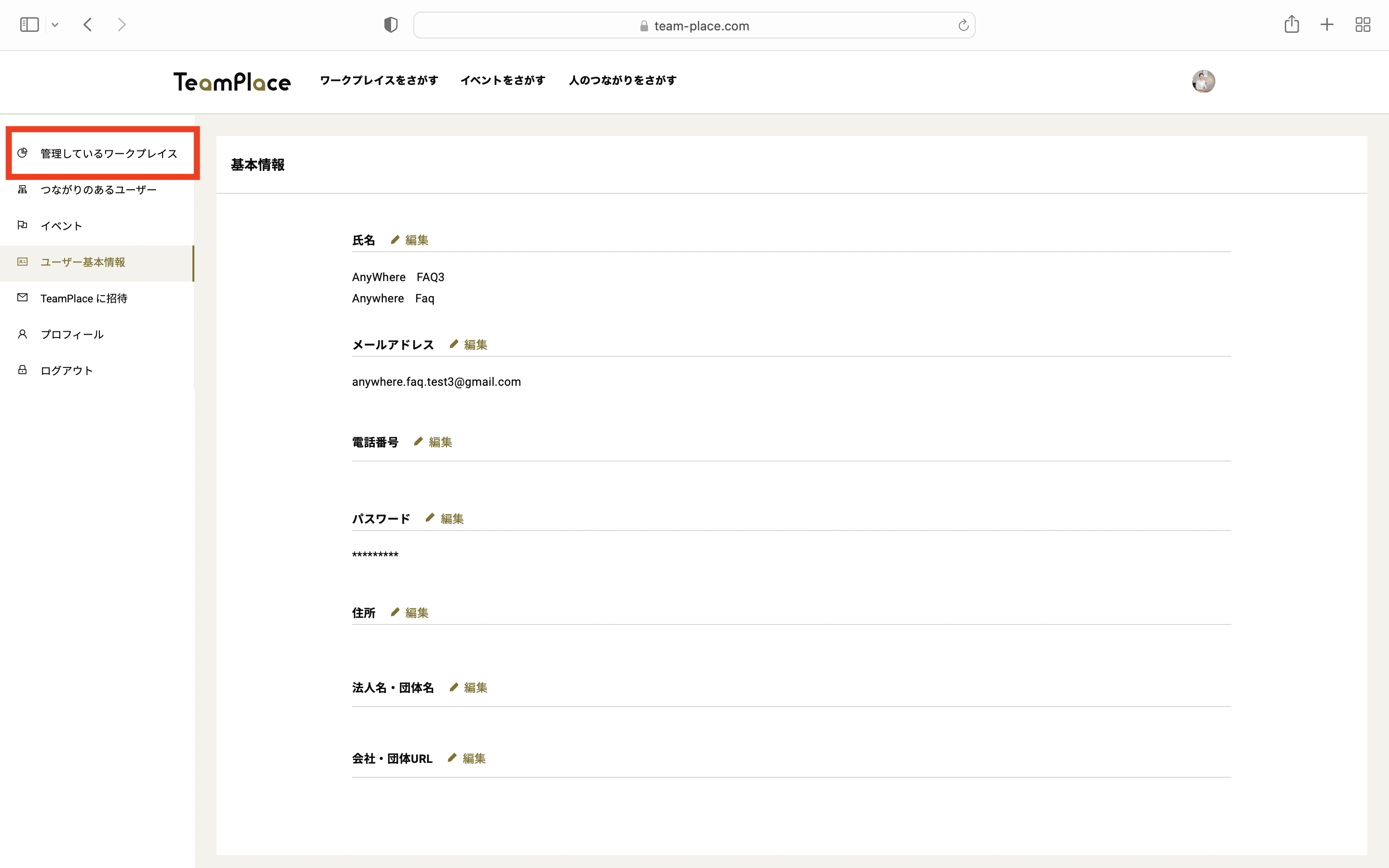Select 管理しているワークプレイス in sidebar
Viewport: 1389px width, 868px height.
(x=109, y=154)
